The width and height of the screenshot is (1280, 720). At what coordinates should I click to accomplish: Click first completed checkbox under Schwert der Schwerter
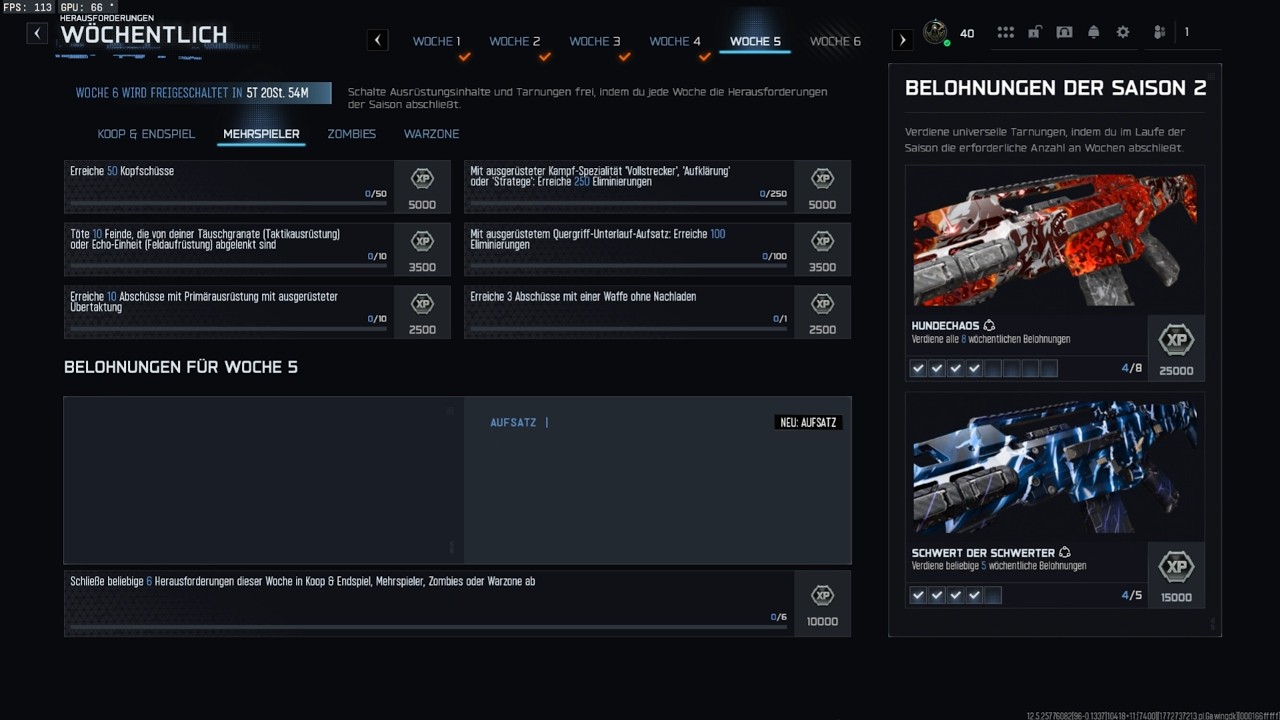tap(918, 596)
